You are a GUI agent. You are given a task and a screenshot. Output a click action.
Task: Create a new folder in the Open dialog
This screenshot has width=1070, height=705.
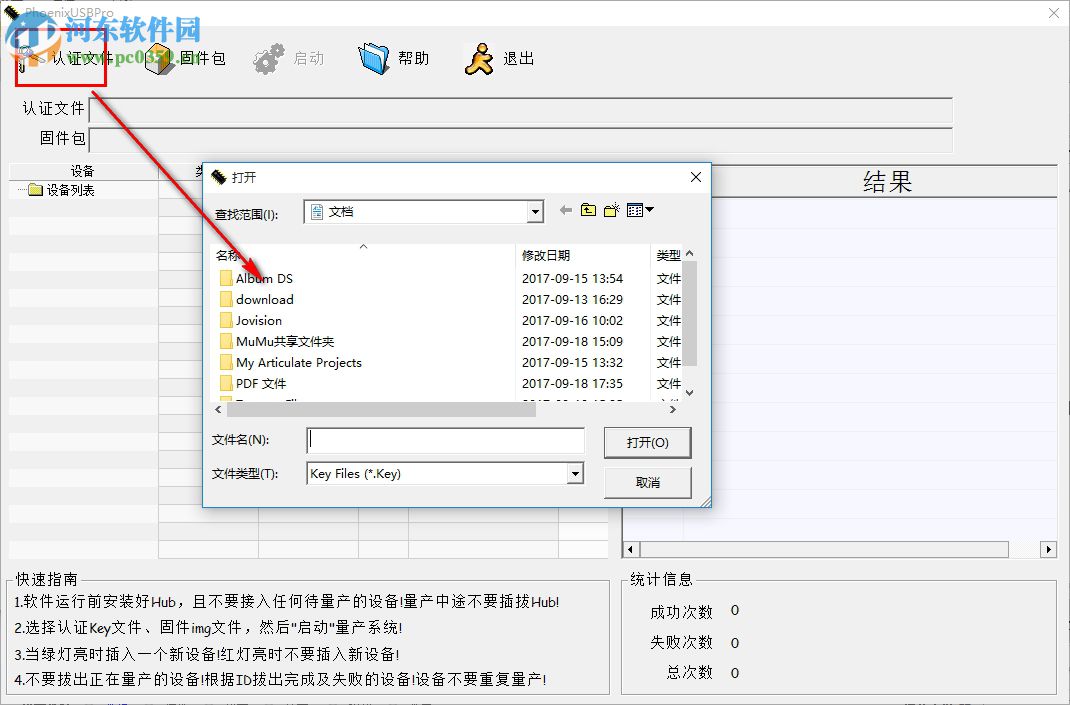(611, 210)
